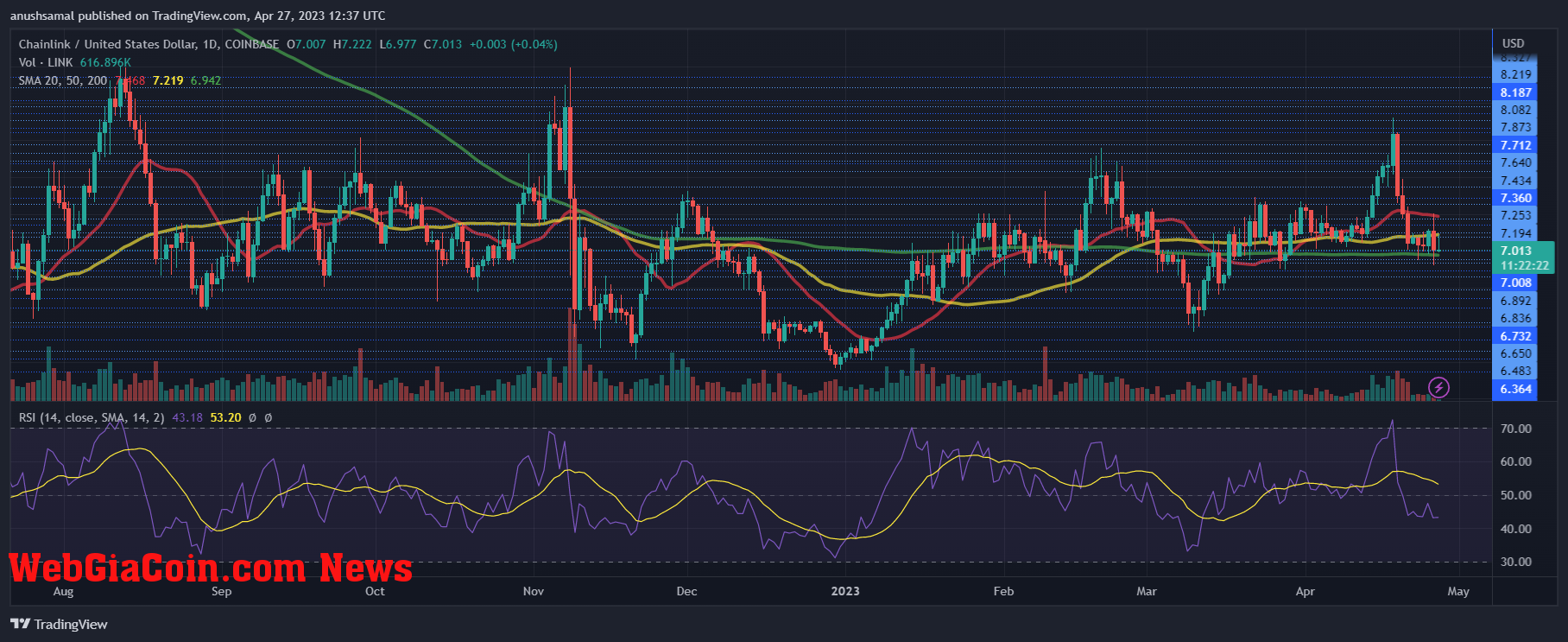1568x642 pixels.
Task: Select the SMA 20, 50, 200 legend
Action: click(63, 80)
